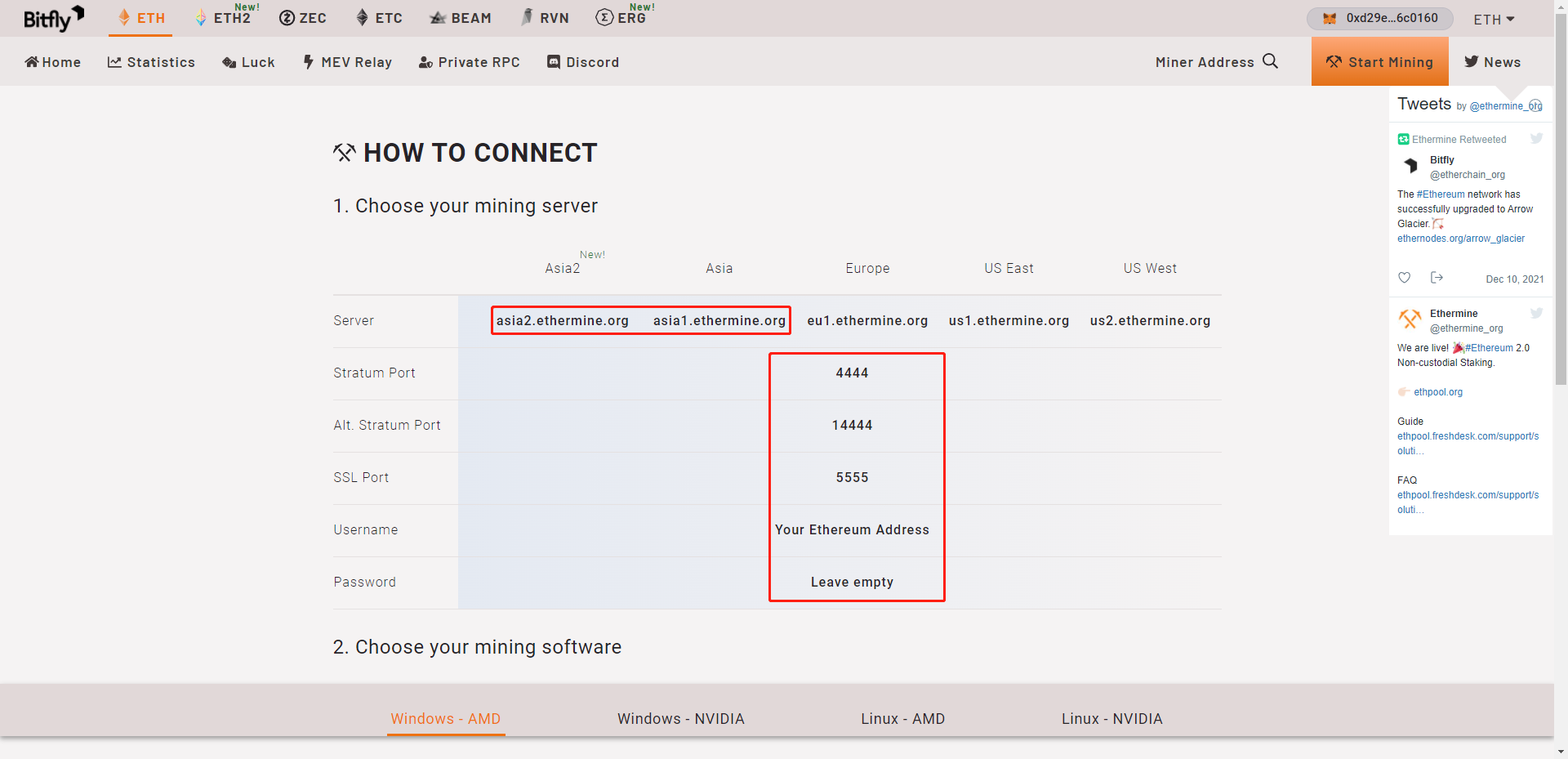Viewport: 1568px width, 759px height.
Task: Like the Bitfly tweet via heart icon
Action: click(1404, 278)
